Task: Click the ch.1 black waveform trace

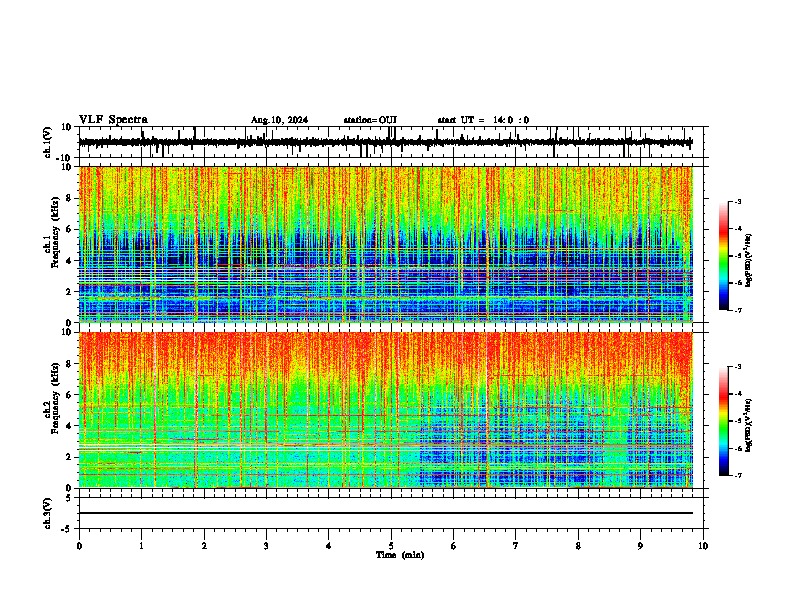Action: 385,142
